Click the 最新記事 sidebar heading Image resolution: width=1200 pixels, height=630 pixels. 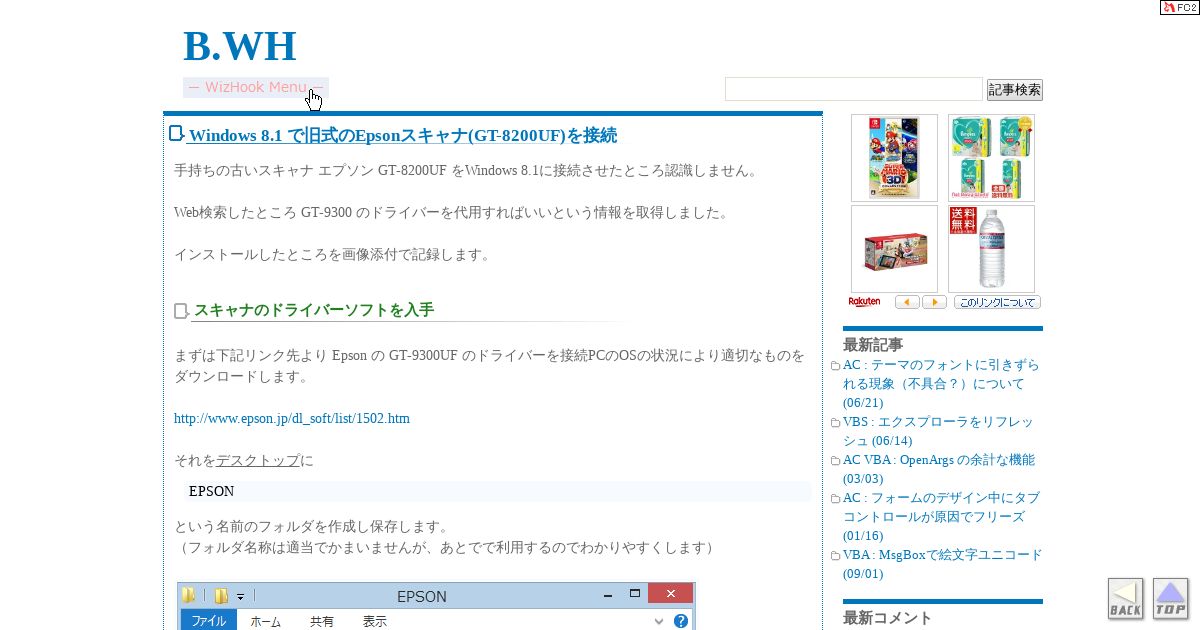pos(873,344)
